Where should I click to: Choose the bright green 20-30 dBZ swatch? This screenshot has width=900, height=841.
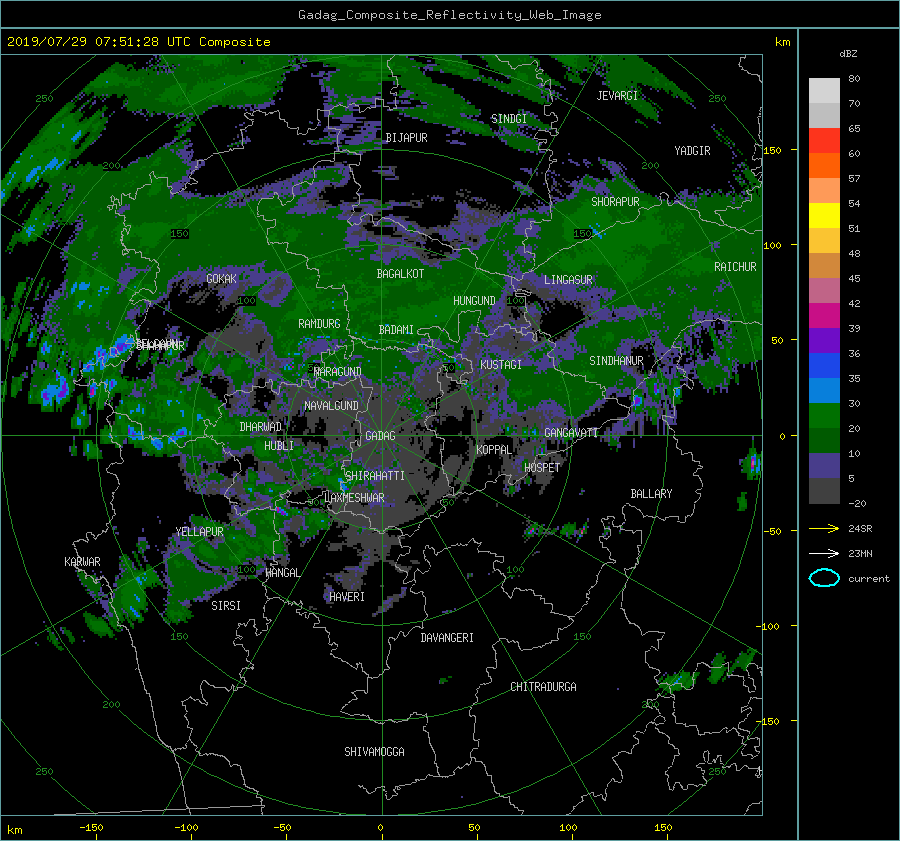824,416
